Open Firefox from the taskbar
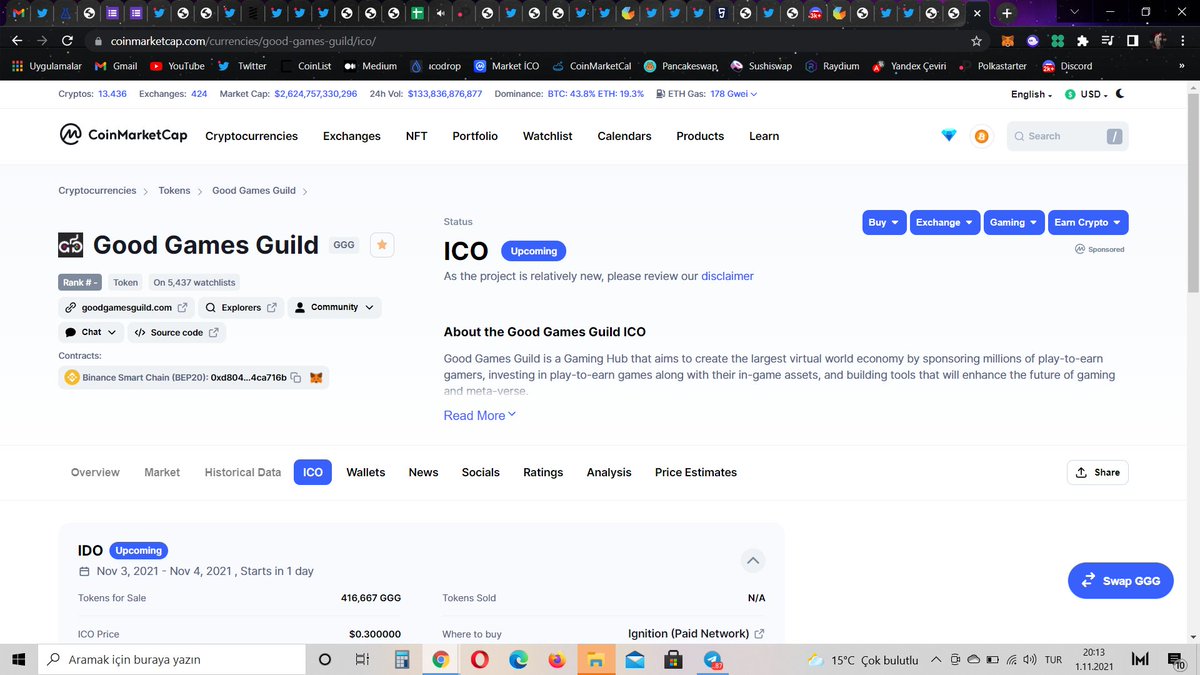This screenshot has height=675, width=1200. 557,659
